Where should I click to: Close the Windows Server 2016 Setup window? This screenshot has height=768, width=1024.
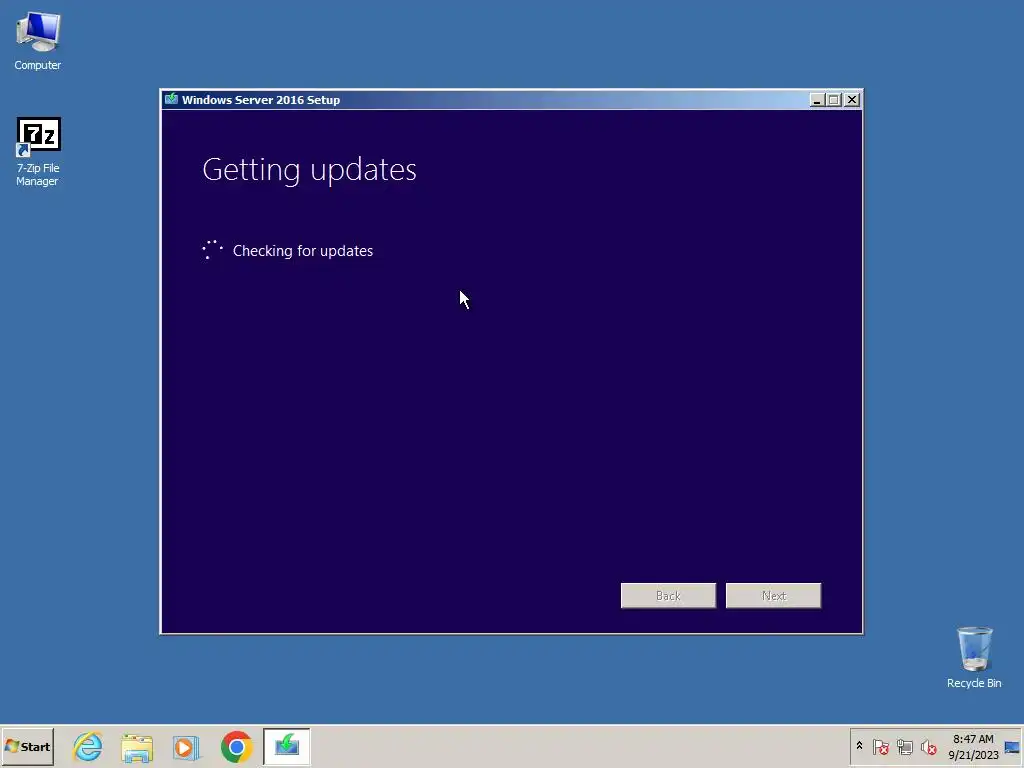(x=852, y=100)
